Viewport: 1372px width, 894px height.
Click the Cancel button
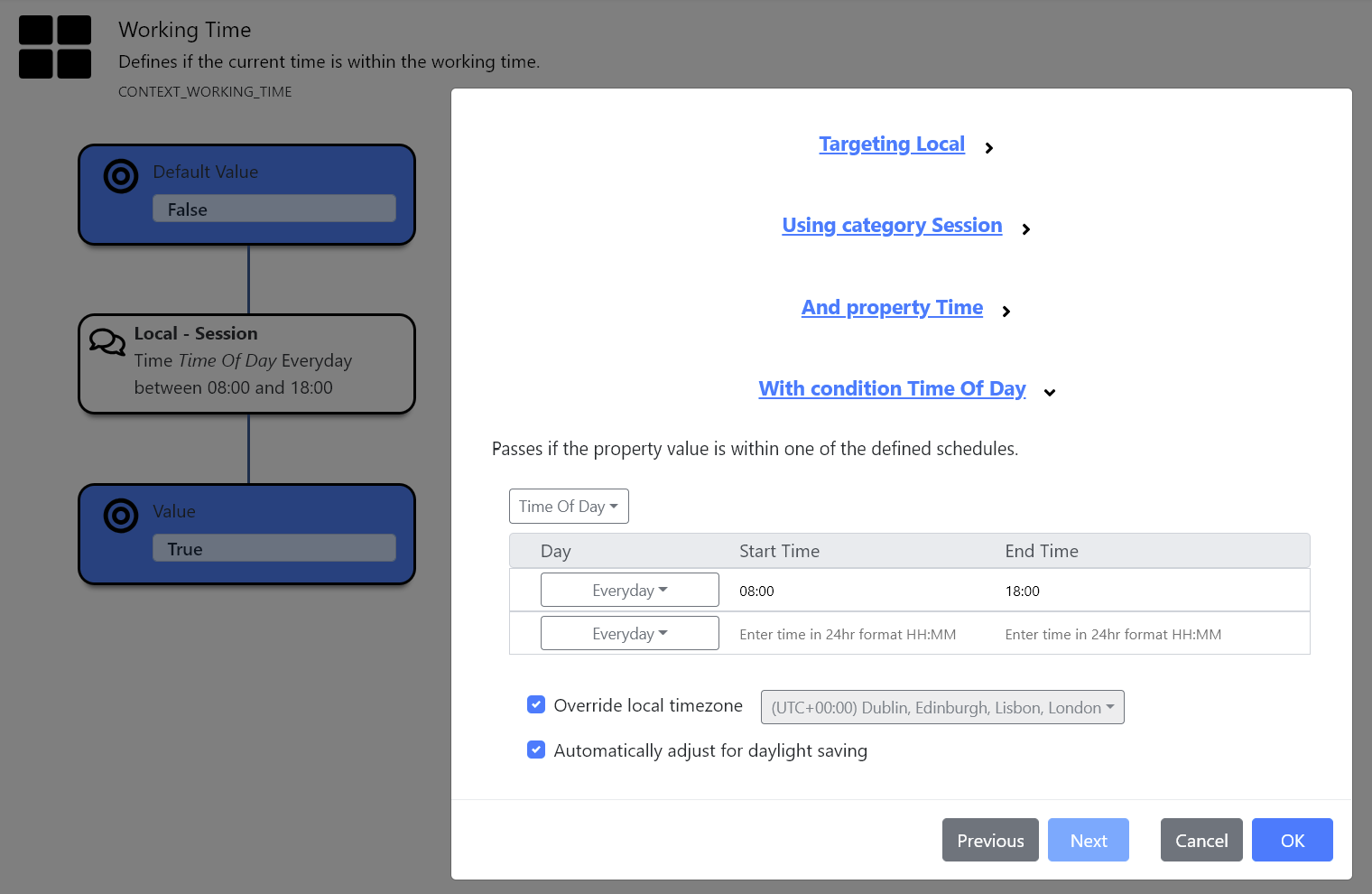(1201, 840)
